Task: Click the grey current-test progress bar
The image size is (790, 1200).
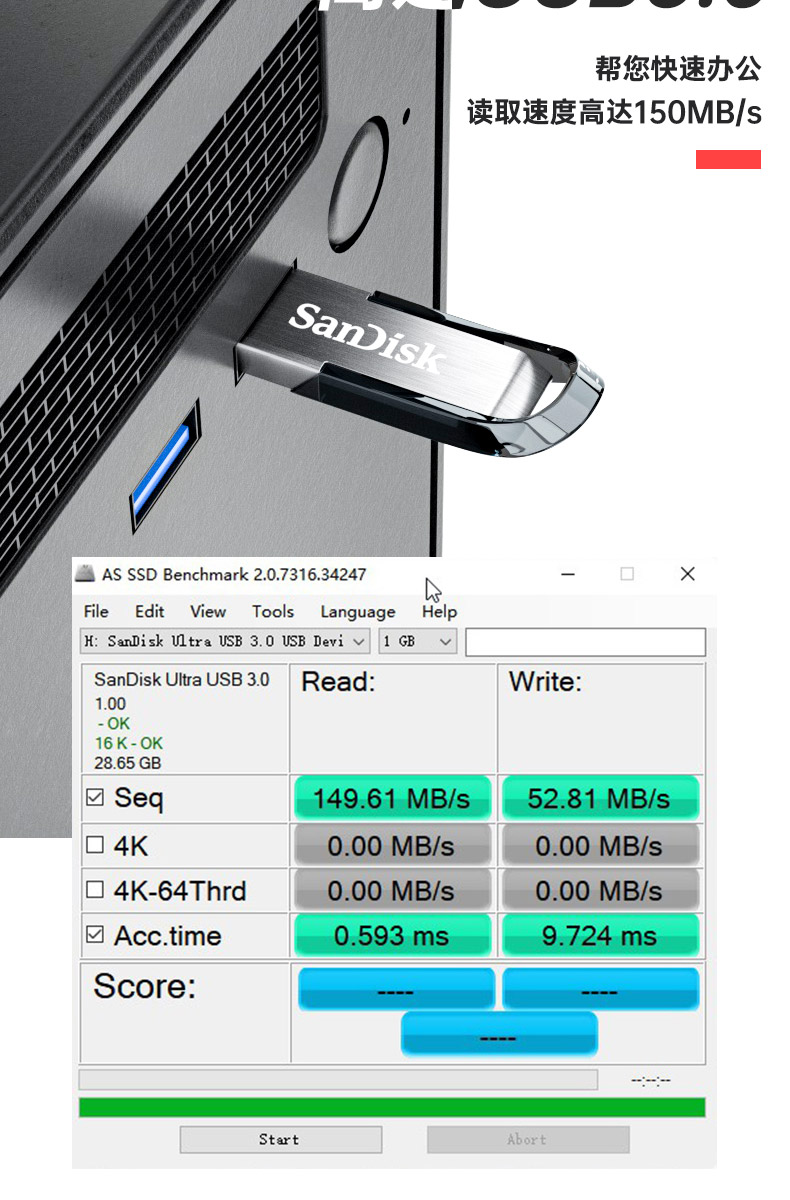Action: click(338, 1079)
